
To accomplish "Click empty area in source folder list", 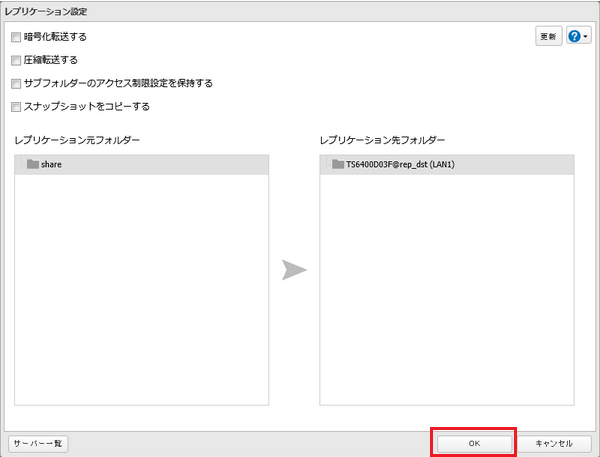I will [140, 300].
